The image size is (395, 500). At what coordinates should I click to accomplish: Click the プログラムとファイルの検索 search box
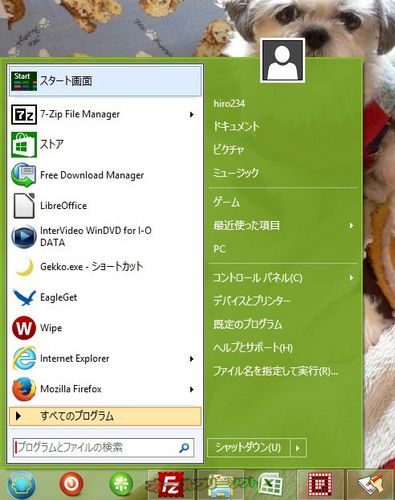[103, 448]
